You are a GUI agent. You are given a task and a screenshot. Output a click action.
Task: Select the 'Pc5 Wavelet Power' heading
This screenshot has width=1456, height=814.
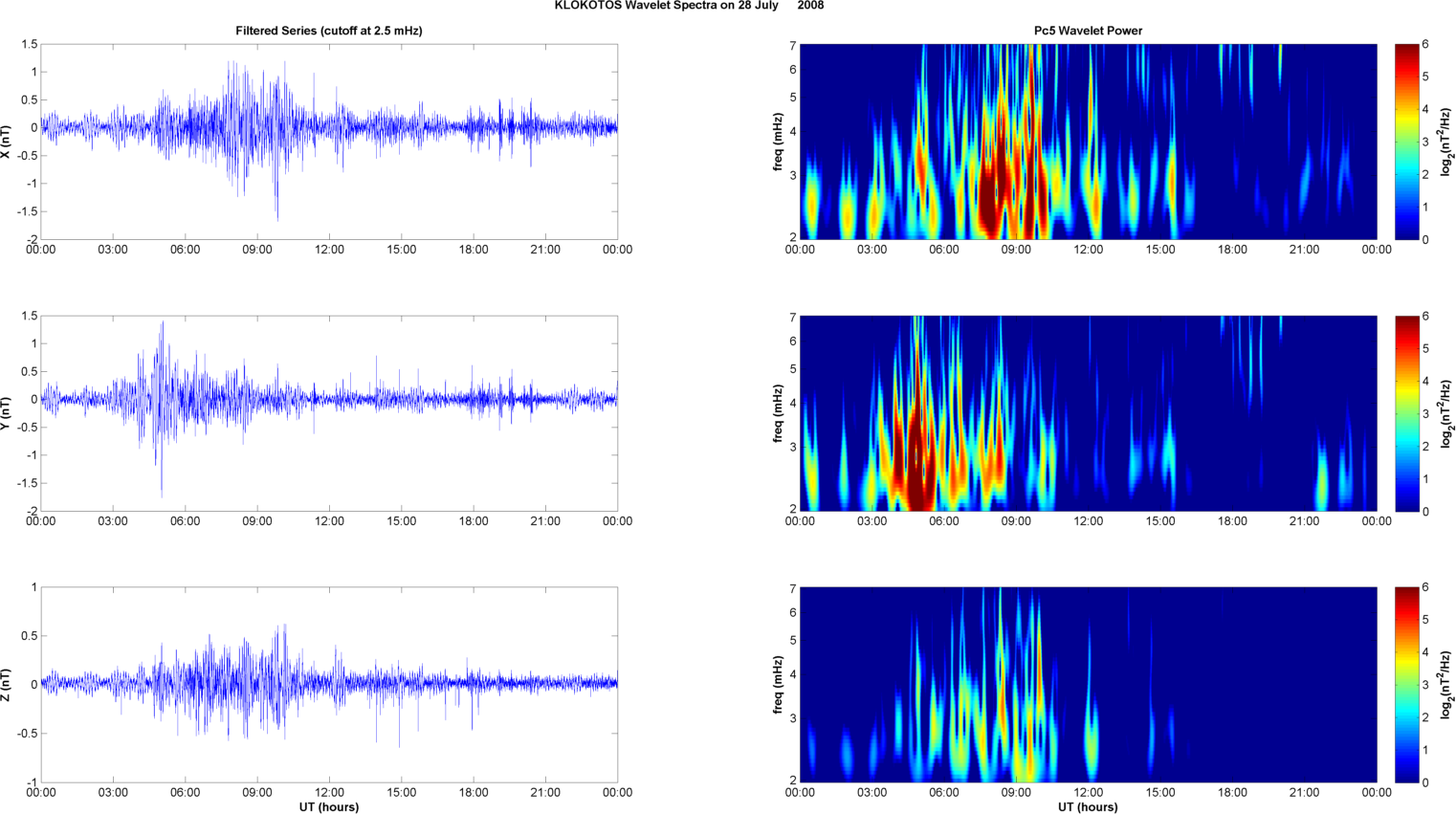point(1088,31)
